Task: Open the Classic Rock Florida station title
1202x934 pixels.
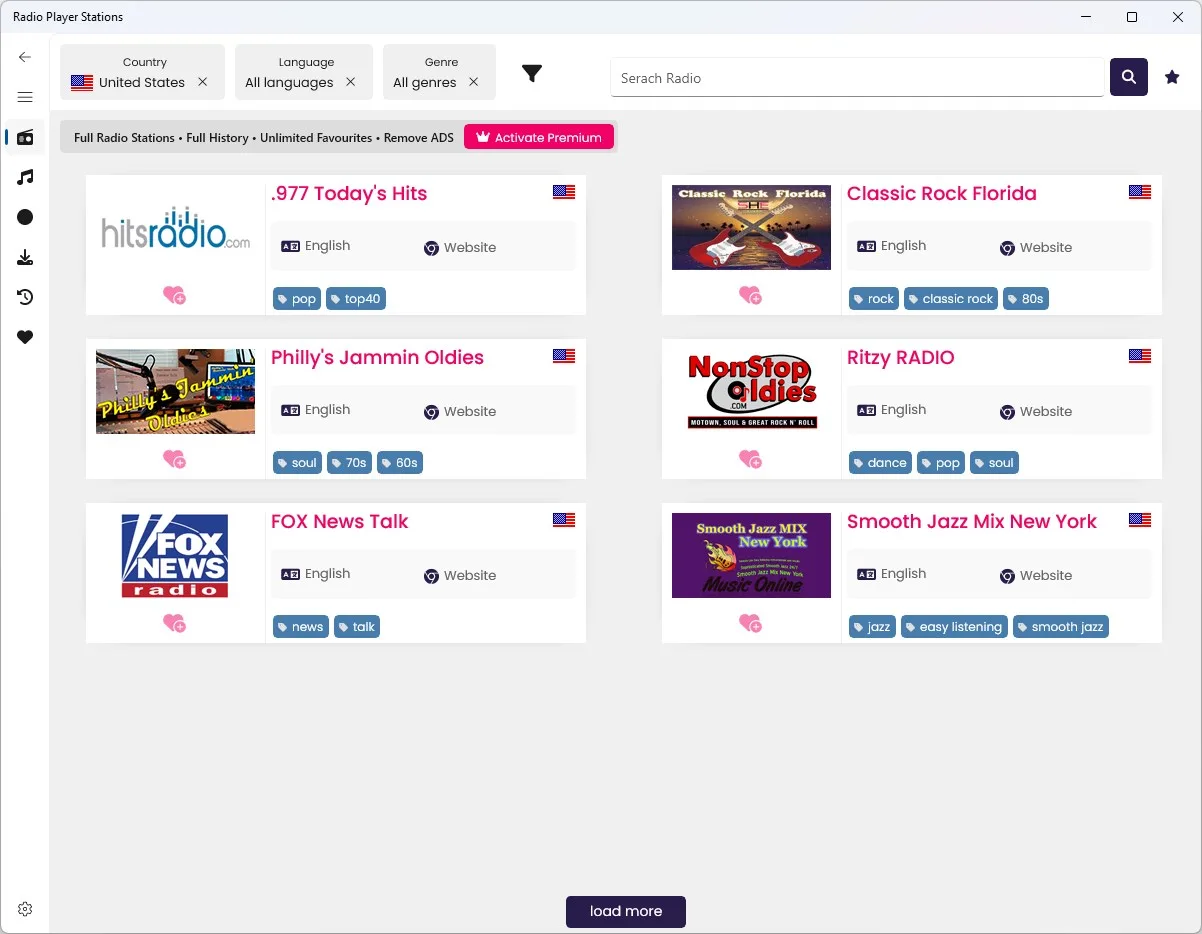Action: (941, 194)
